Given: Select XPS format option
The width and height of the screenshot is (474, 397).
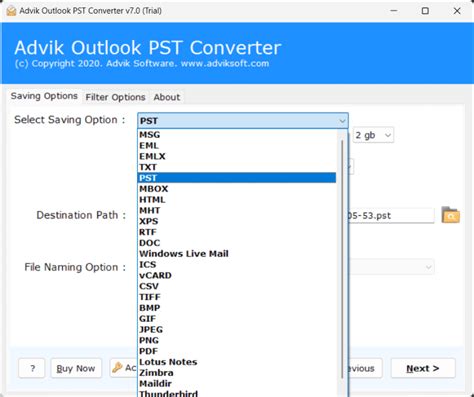Looking at the screenshot, I should pyautogui.click(x=237, y=221).
